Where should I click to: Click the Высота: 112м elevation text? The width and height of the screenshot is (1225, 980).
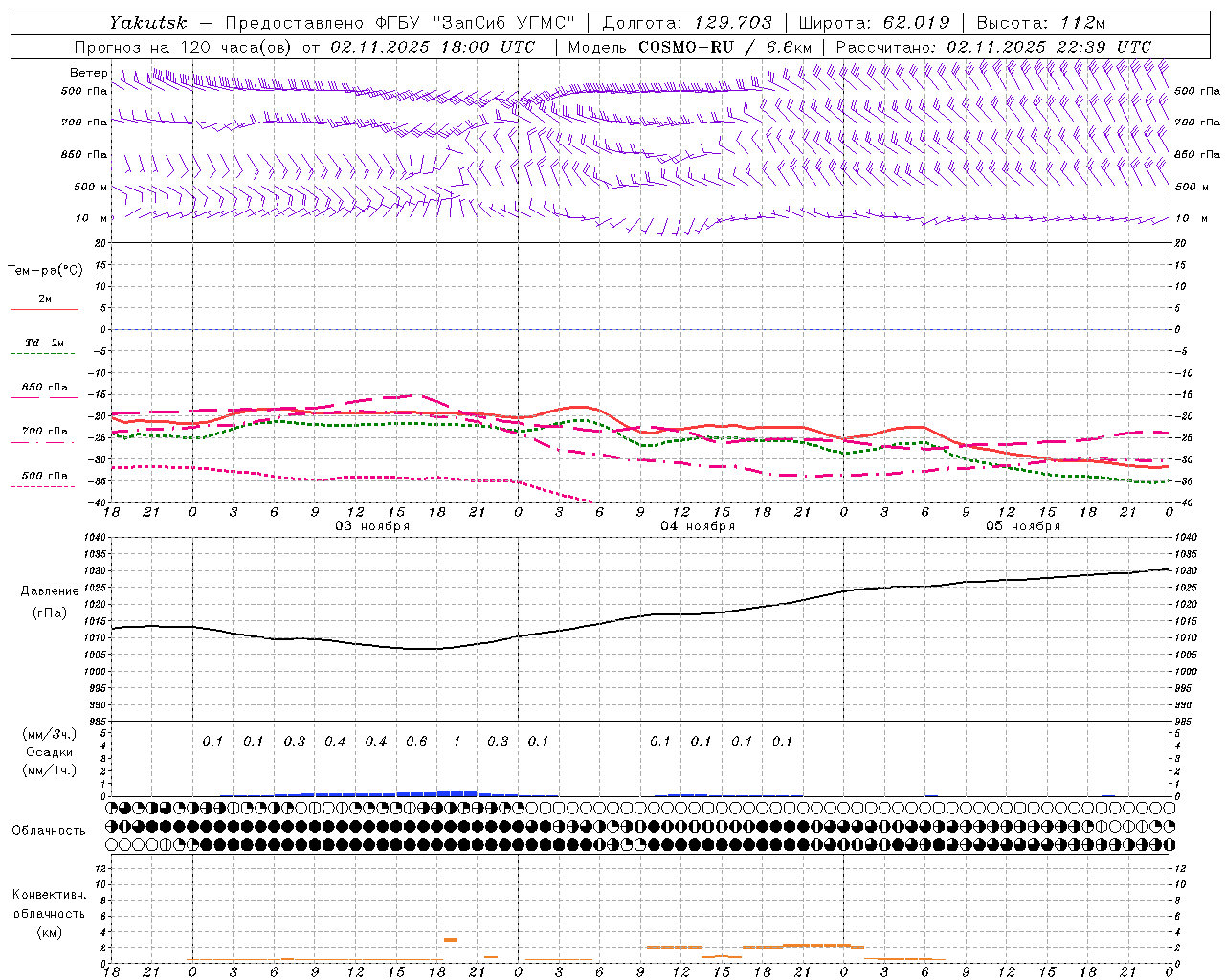(1040, 23)
